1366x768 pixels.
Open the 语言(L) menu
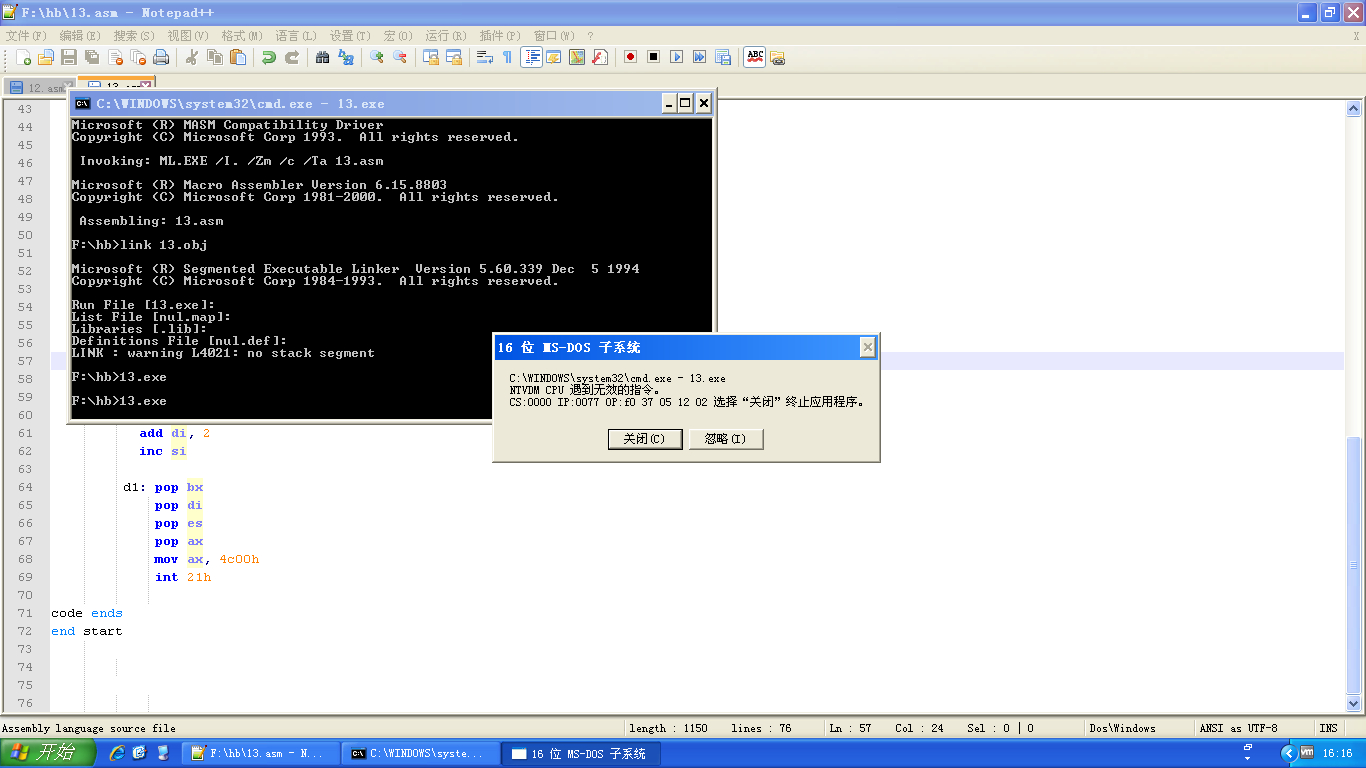pos(296,36)
